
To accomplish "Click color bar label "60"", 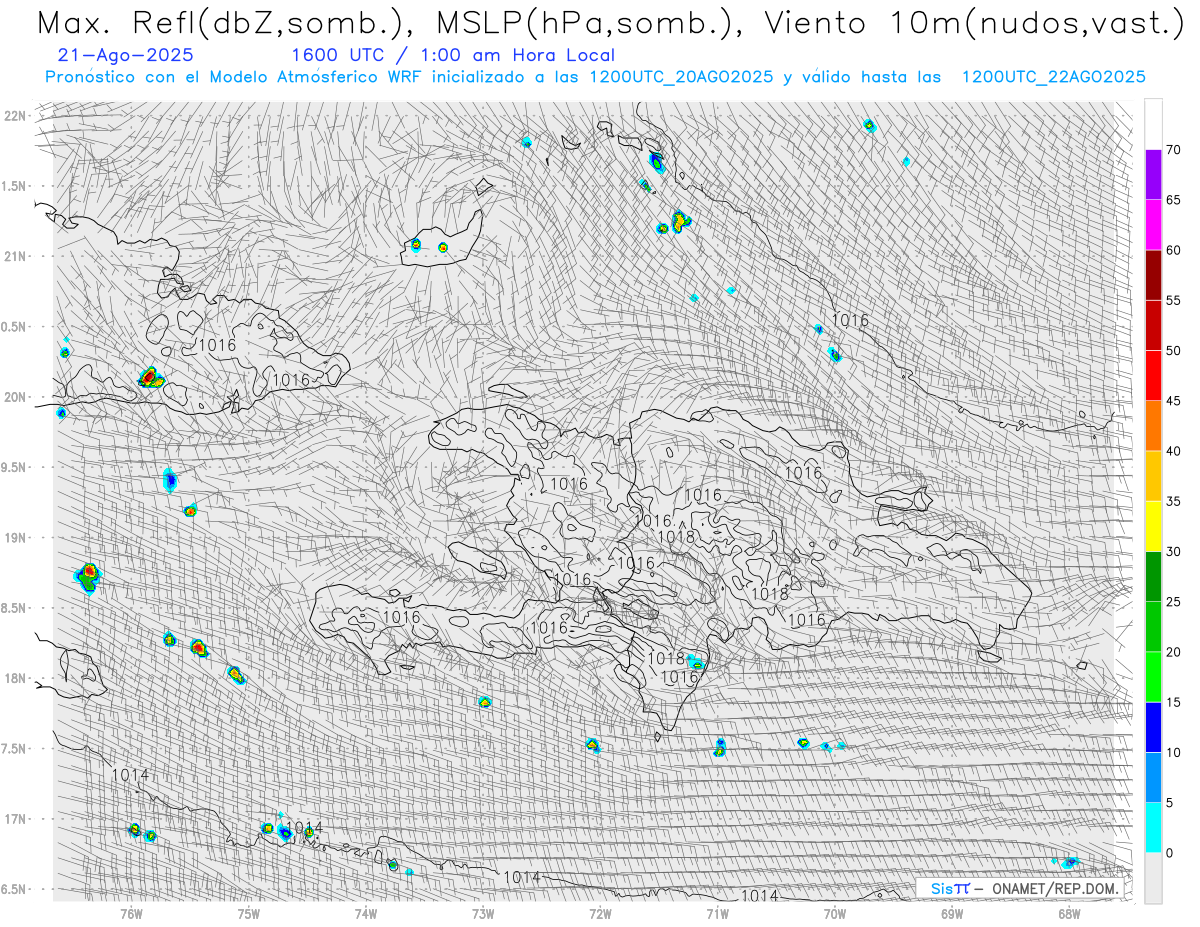I will [x=1173, y=250].
